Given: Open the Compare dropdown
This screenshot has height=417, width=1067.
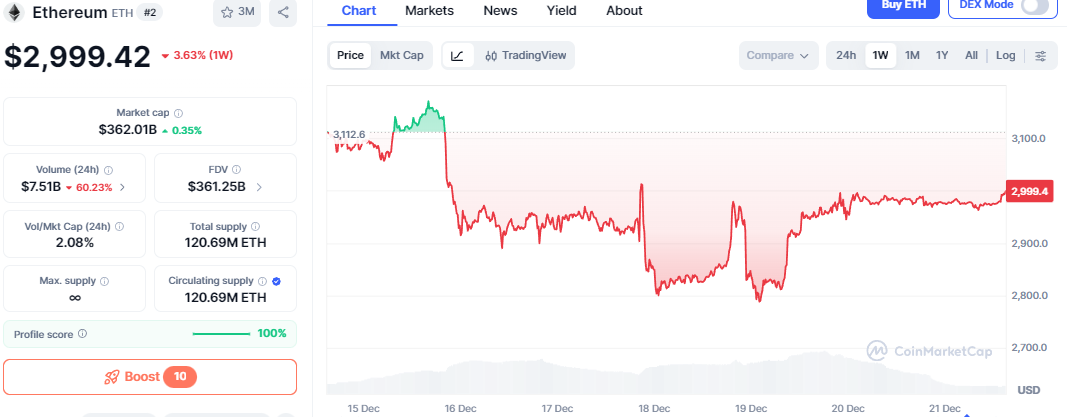Looking at the screenshot, I should click(777, 56).
